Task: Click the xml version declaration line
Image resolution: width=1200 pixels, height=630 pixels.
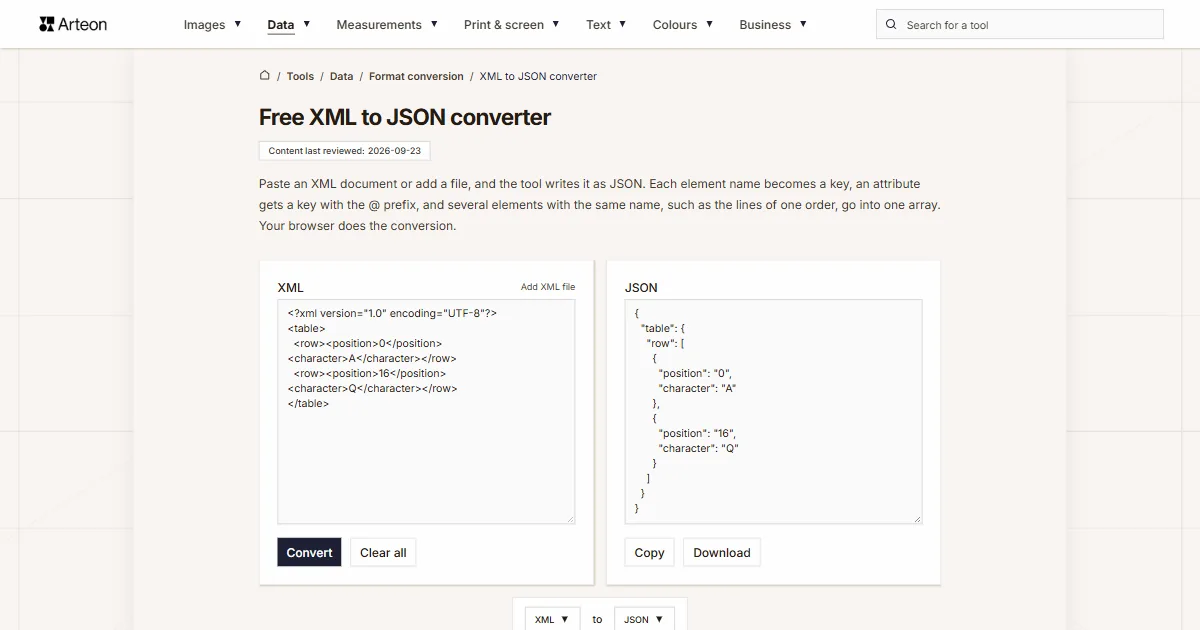Action: tap(392, 313)
